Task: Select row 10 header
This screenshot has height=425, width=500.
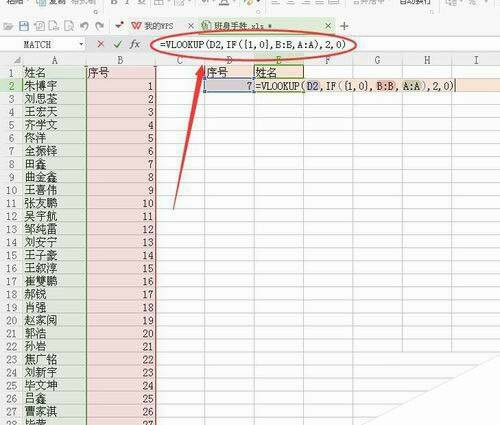Action: [x=11, y=190]
